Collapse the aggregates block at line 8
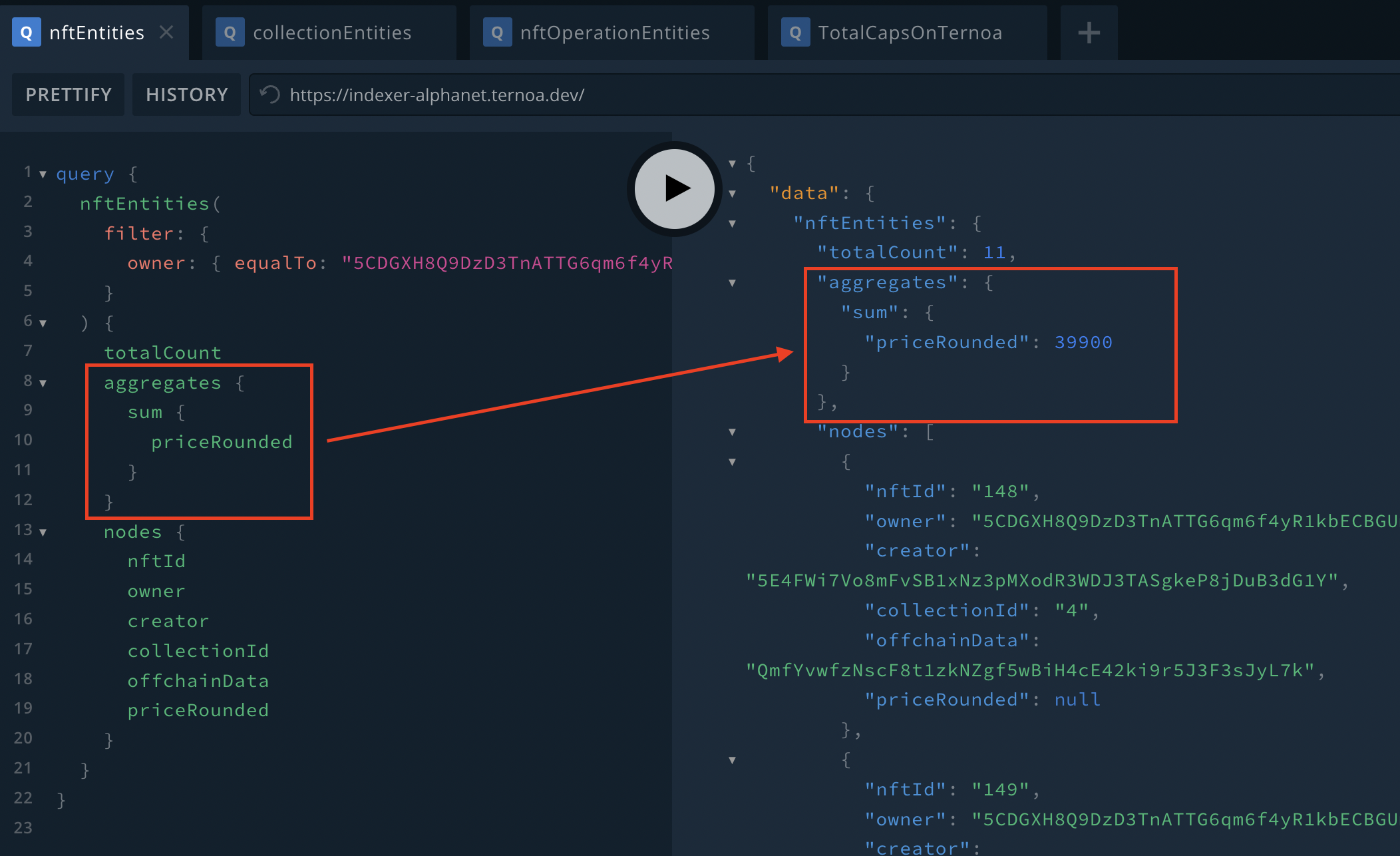 pyautogui.click(x=43, y=383)
